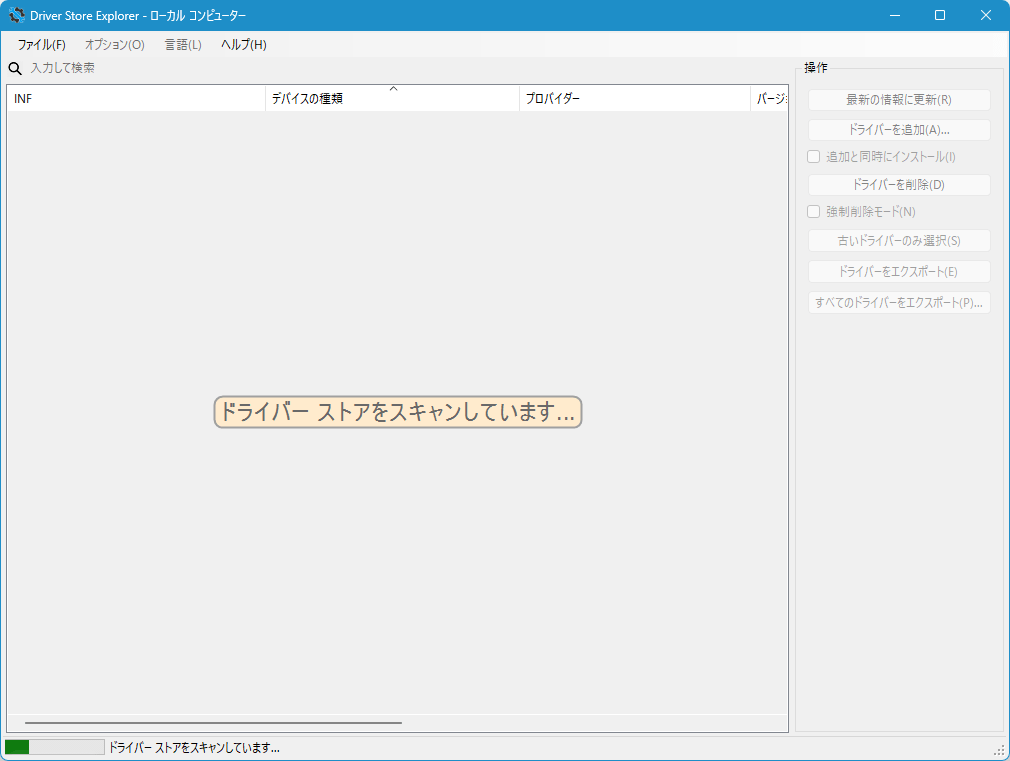Viewport: 1010px width, 761px height.
Task: Minimize the Driver Store Explorer window
Action: point(895,15)
